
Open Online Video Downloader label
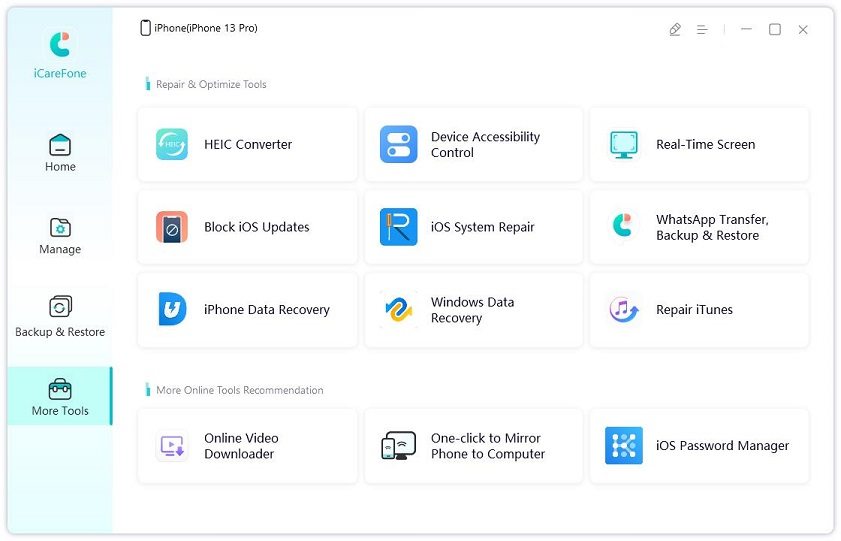(x=241, y=446)
